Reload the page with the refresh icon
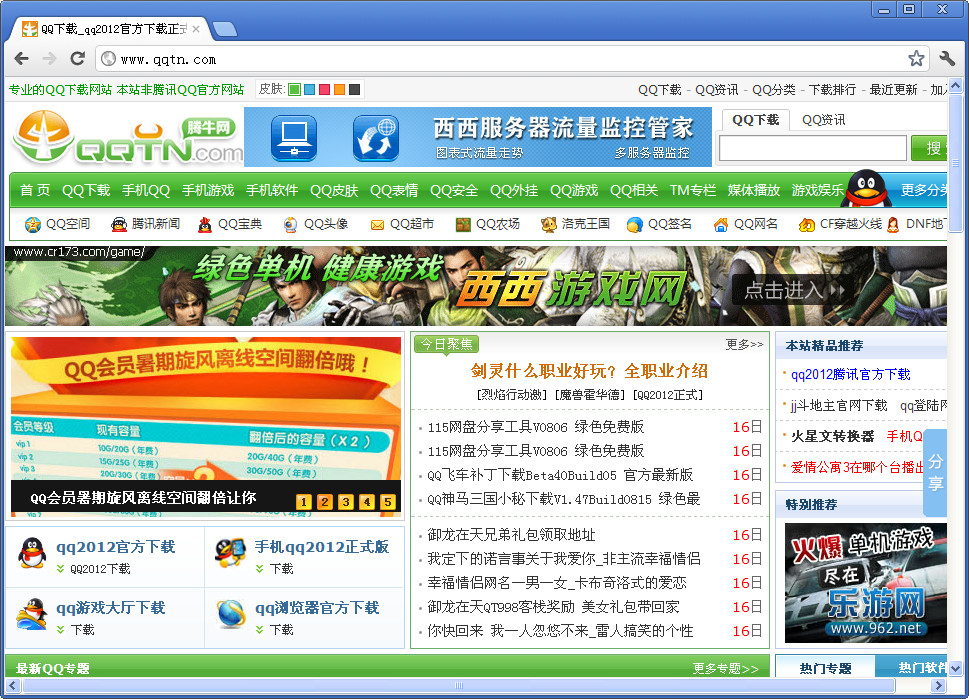The width and height of the screenshot is (969, 699). [77, 59]
